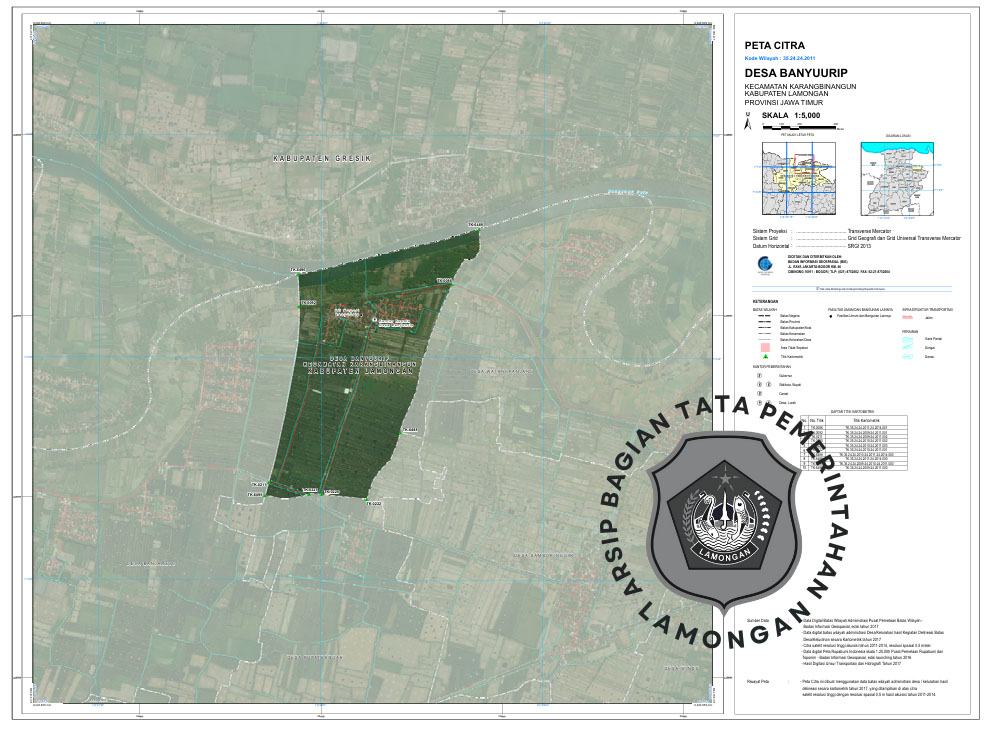Click the Danau lake symbol in legend

[x=908, y=356]
